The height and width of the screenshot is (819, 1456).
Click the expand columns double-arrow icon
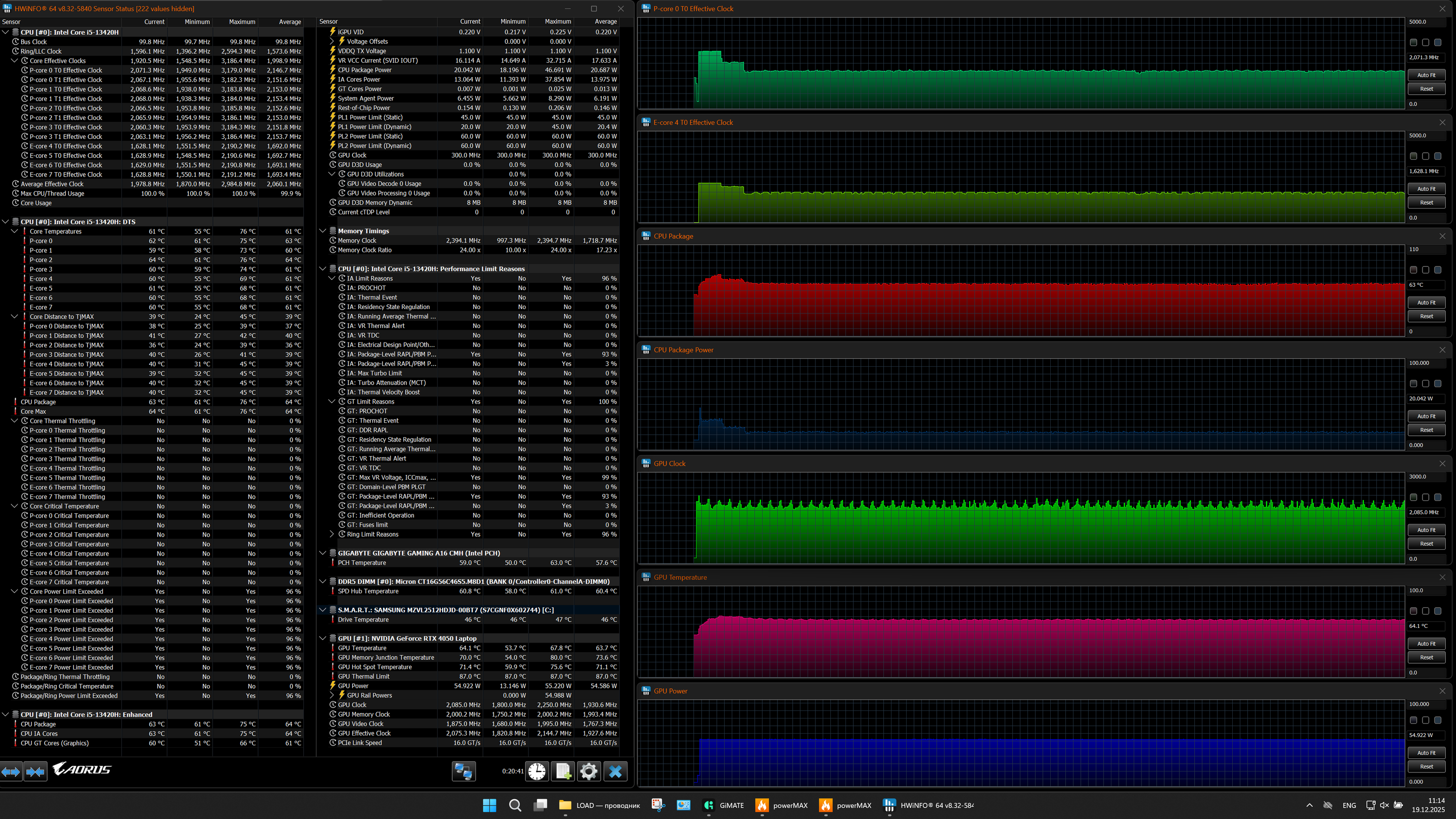[x=11, y=771]
